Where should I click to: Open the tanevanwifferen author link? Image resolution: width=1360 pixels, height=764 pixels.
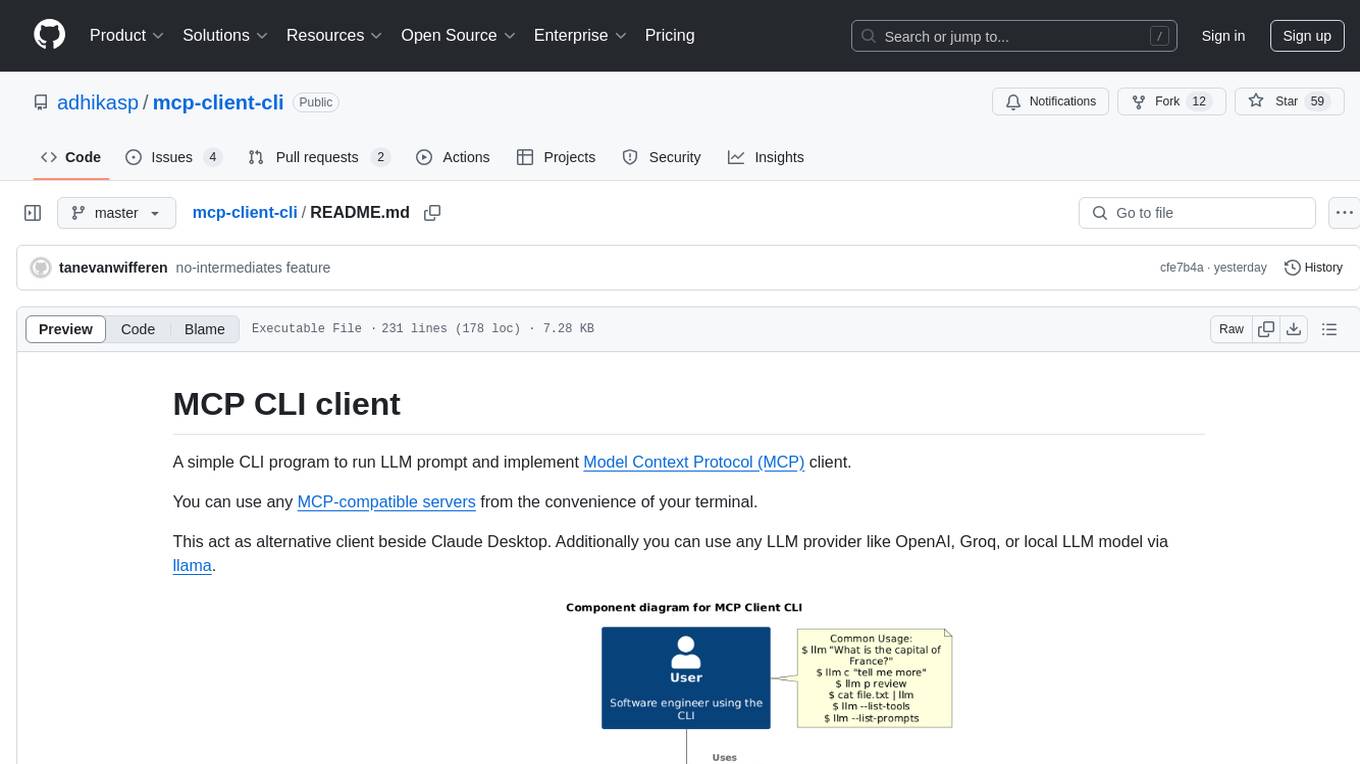pyautogui.click(x=113, y=268)
